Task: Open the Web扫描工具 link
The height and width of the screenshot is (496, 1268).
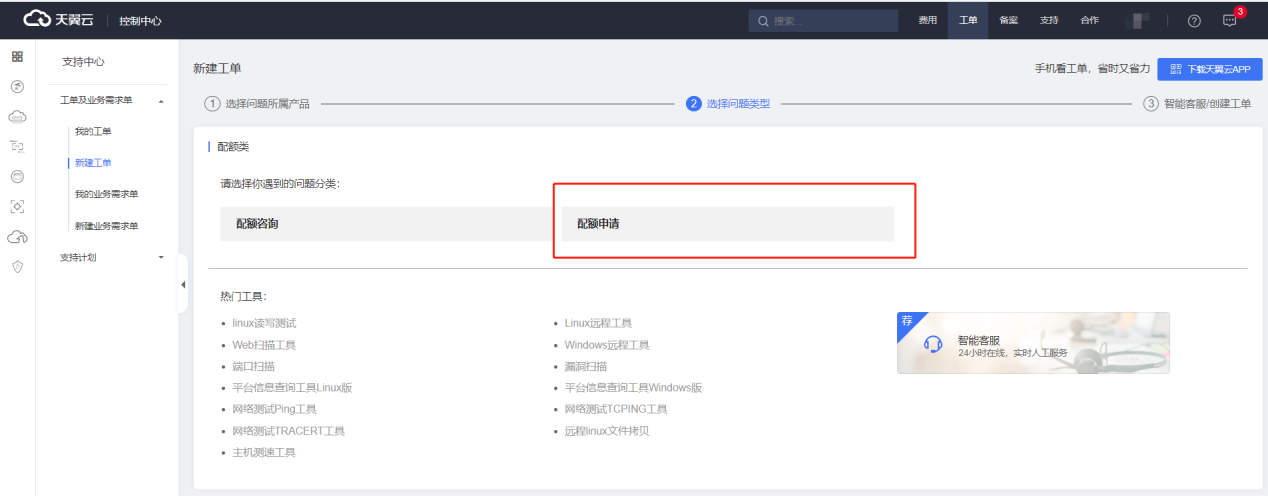Action: tap(264, 345)
